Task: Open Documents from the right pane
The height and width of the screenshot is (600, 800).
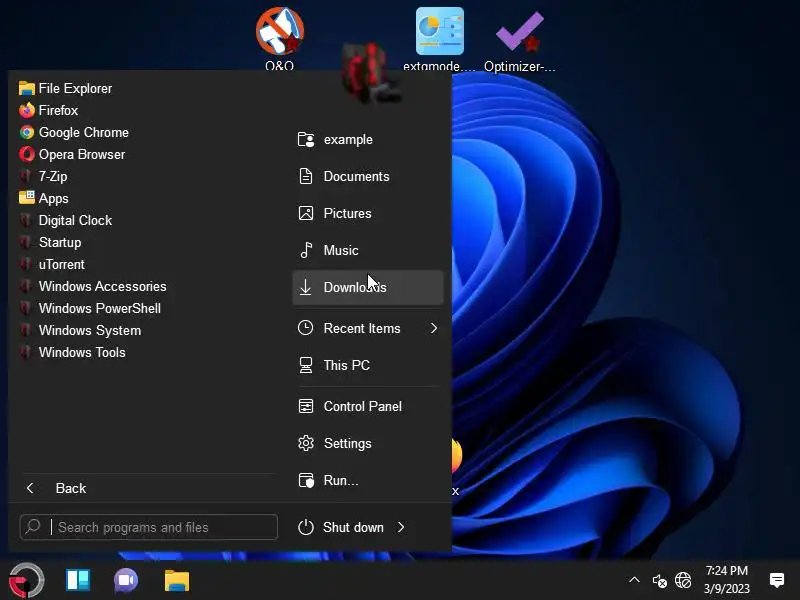Action: (368, 176)
